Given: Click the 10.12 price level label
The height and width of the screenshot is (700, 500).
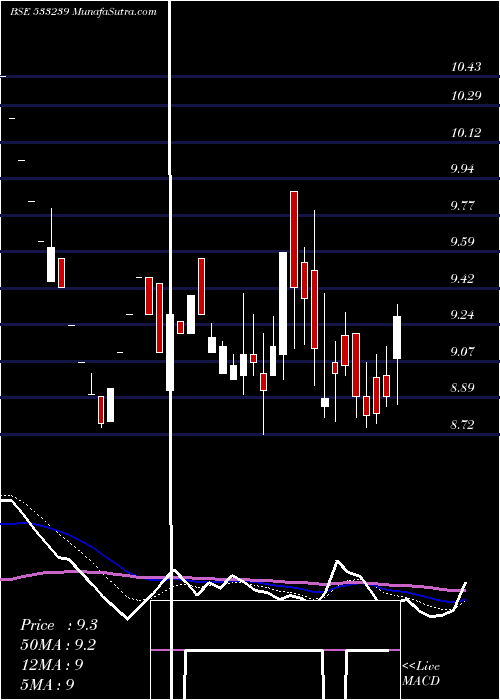Looking at the screenshot, I should [x=466, y=133].
